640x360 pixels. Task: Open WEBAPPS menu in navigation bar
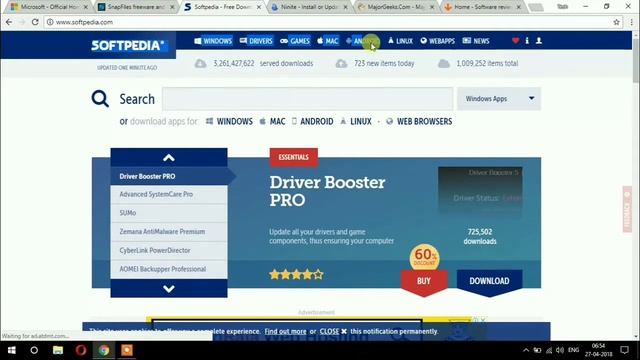click(438, 41)
